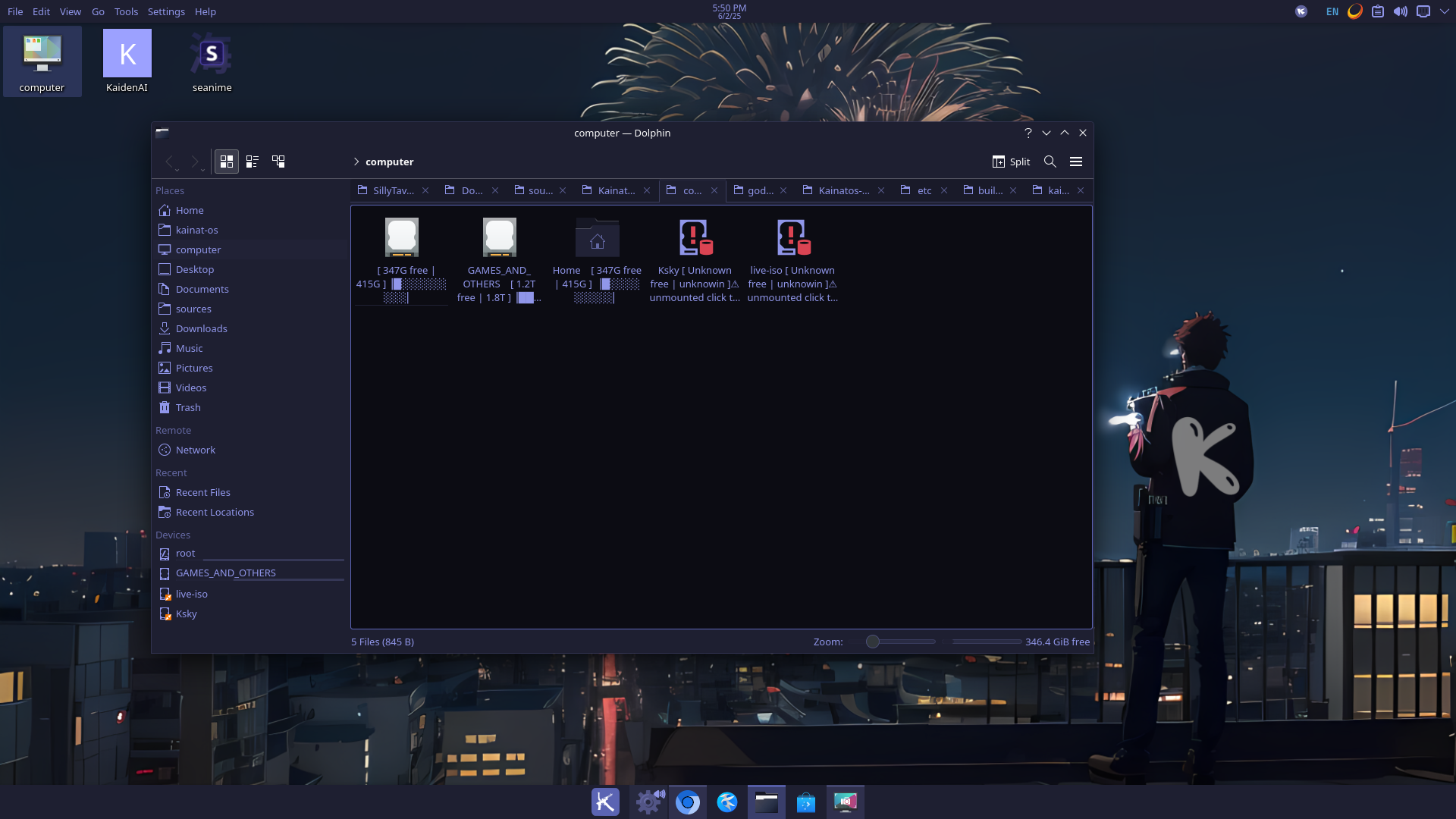The image size is (1456, 819).
Task: Click the Dolphin context help button
Action: 1028,133
